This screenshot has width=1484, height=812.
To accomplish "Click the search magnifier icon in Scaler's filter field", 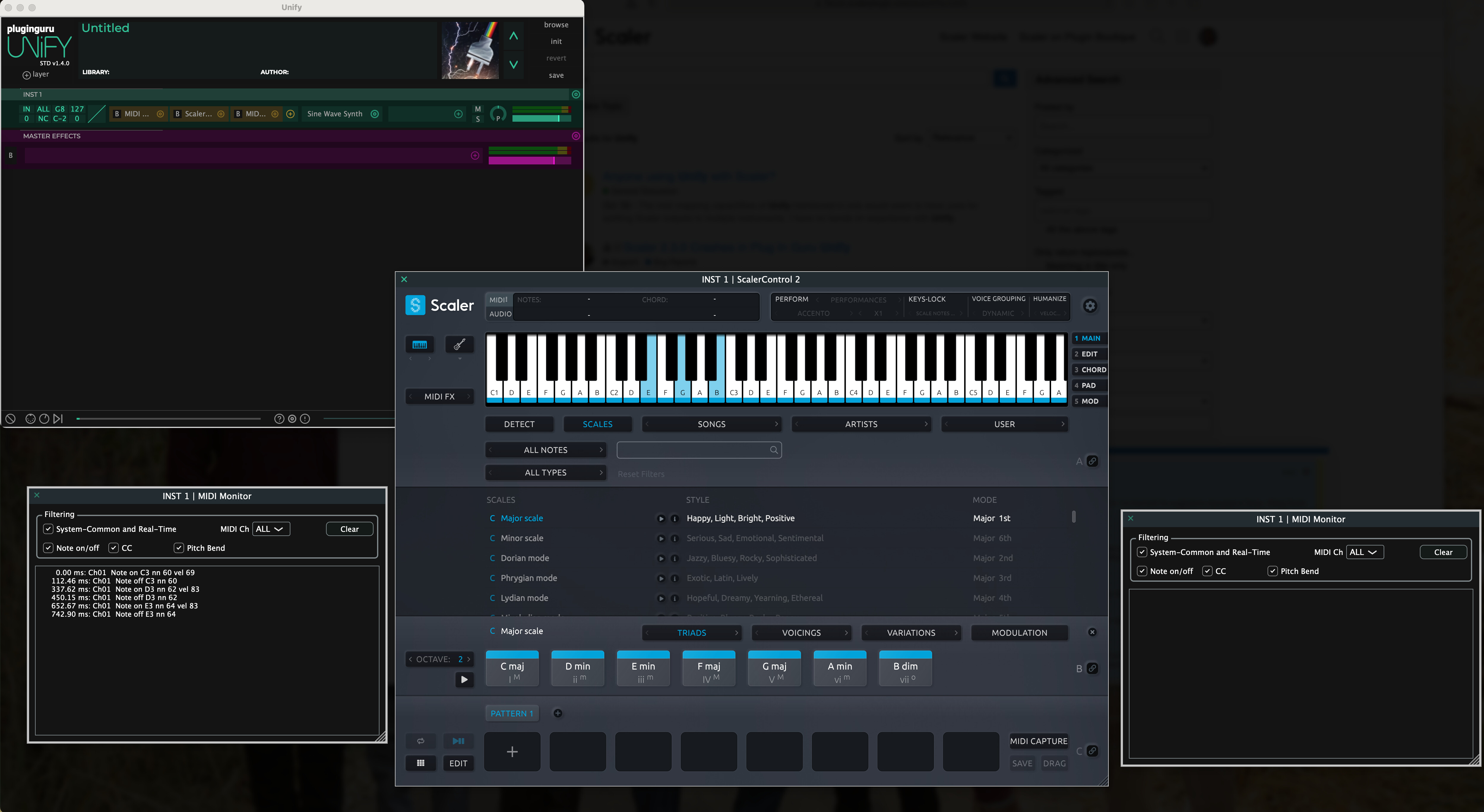I will tap(774, 450).
